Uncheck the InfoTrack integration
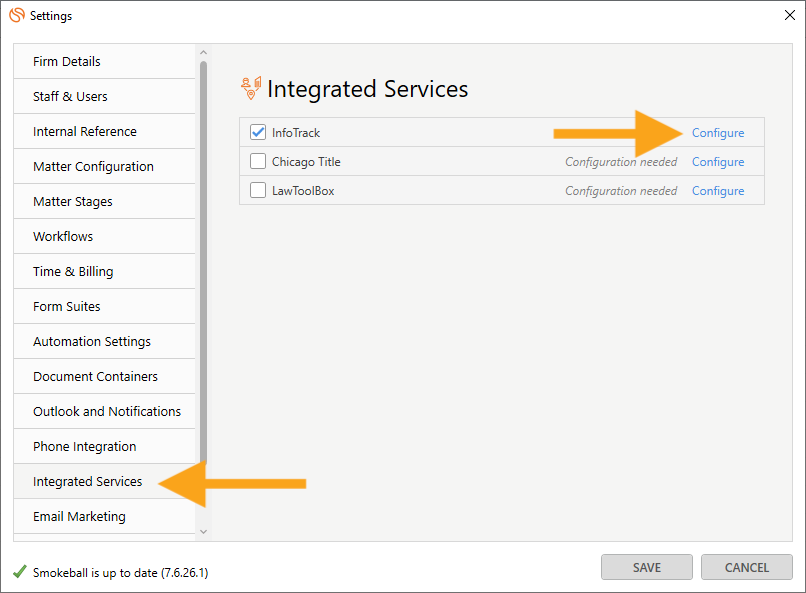Image resolution: width=806 pixels, height=593 pixels. click(x=257, y=132)
